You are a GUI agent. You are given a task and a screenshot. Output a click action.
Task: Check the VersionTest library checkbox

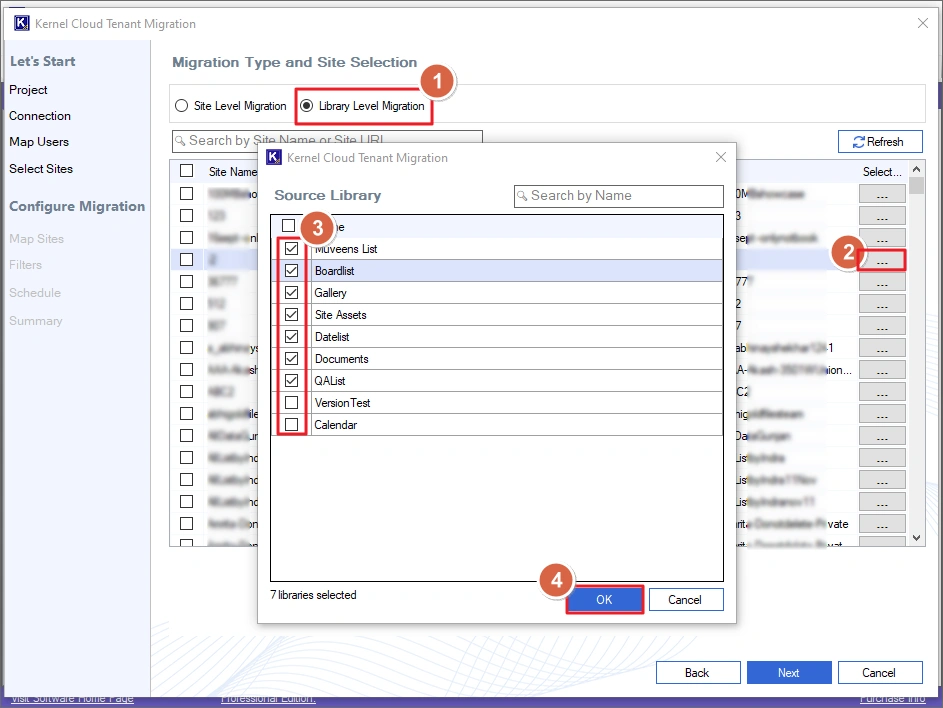click(289, 402)
